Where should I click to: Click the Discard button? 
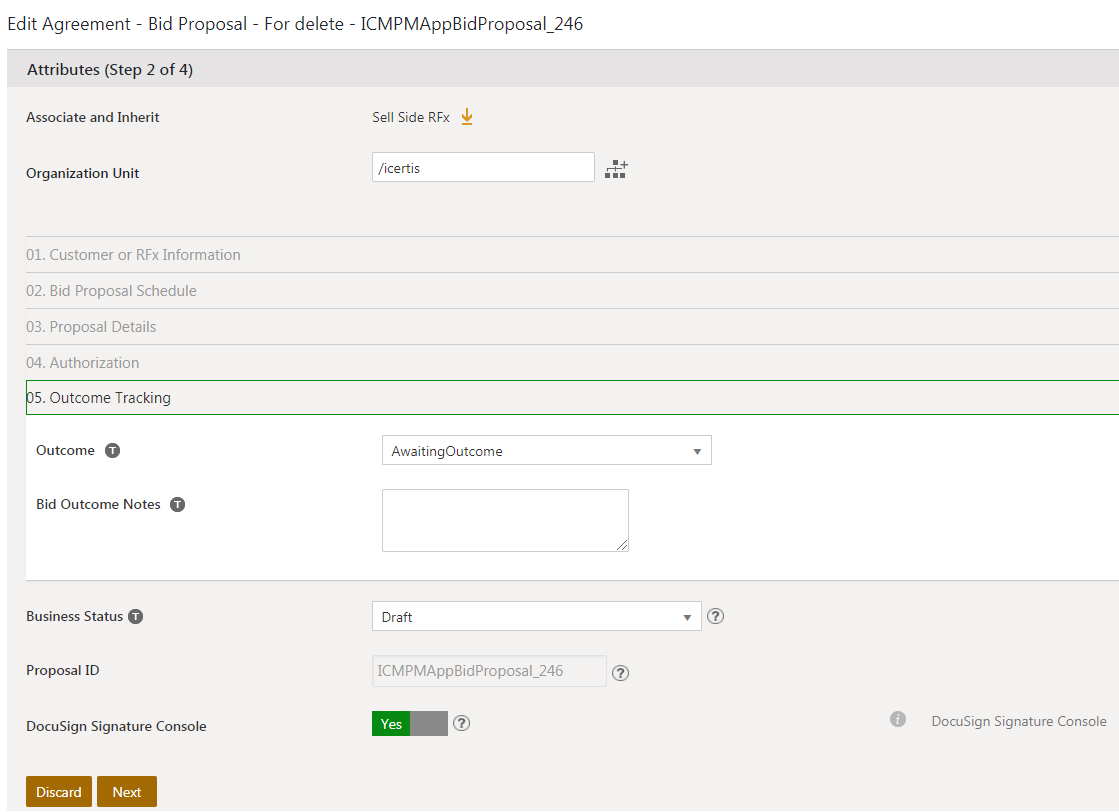pyautogui.click(x=59, y=792)
